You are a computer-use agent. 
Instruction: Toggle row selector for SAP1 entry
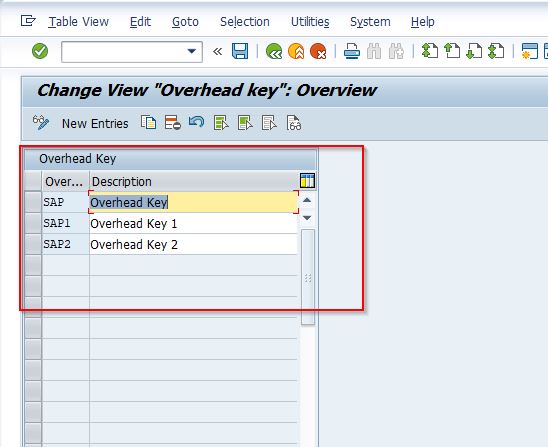[x=33, y=223]
